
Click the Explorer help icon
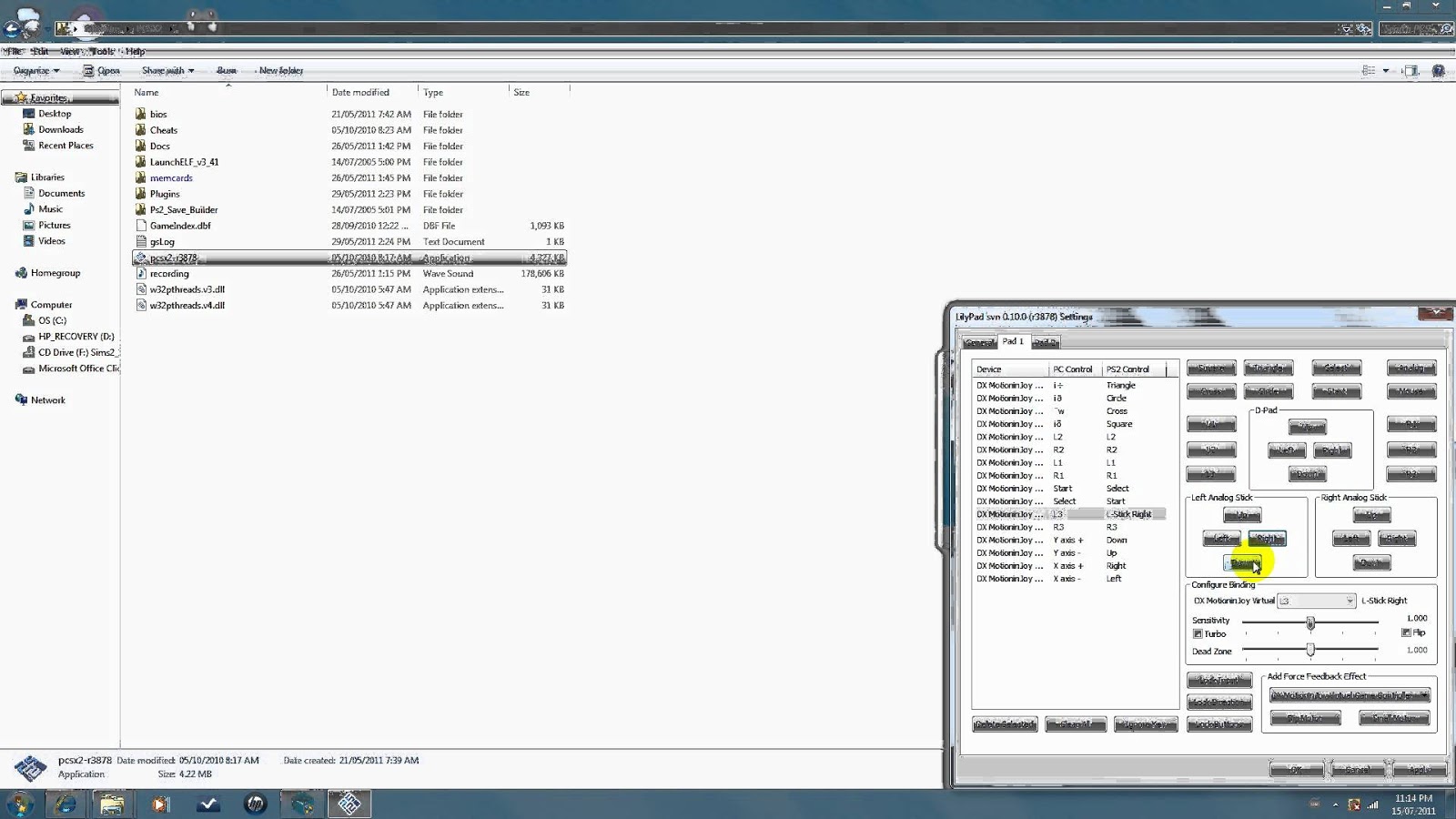click(x=1438, y=70)
